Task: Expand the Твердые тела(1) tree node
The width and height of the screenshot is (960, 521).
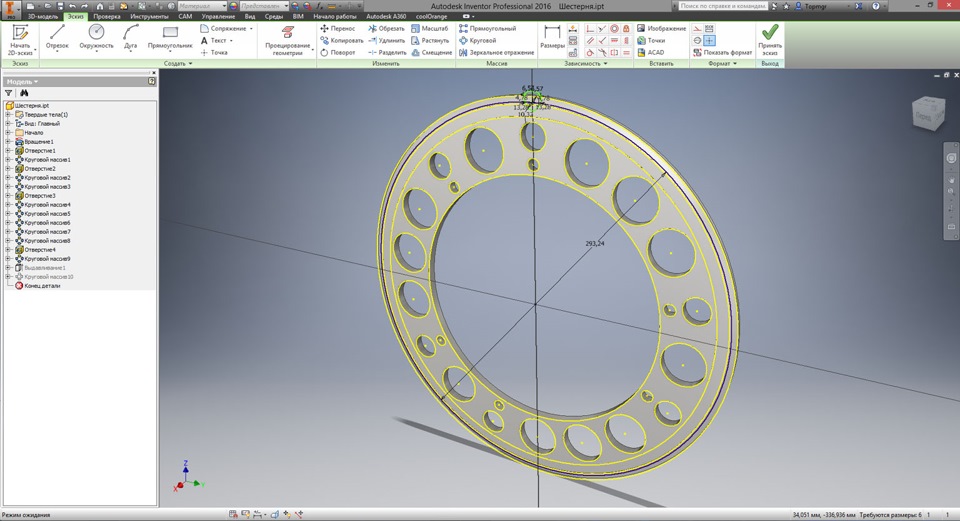Action: pyautogui.click(x=8, y=115)
